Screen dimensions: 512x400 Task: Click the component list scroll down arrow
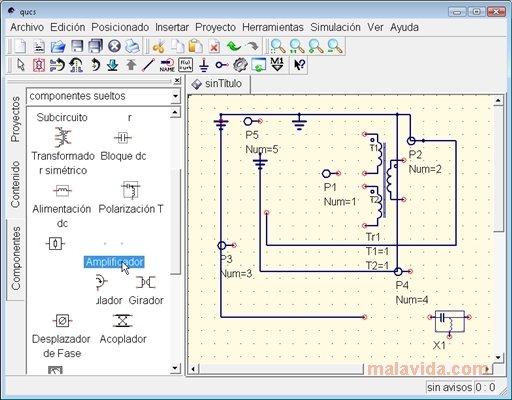tap(175, 368)
